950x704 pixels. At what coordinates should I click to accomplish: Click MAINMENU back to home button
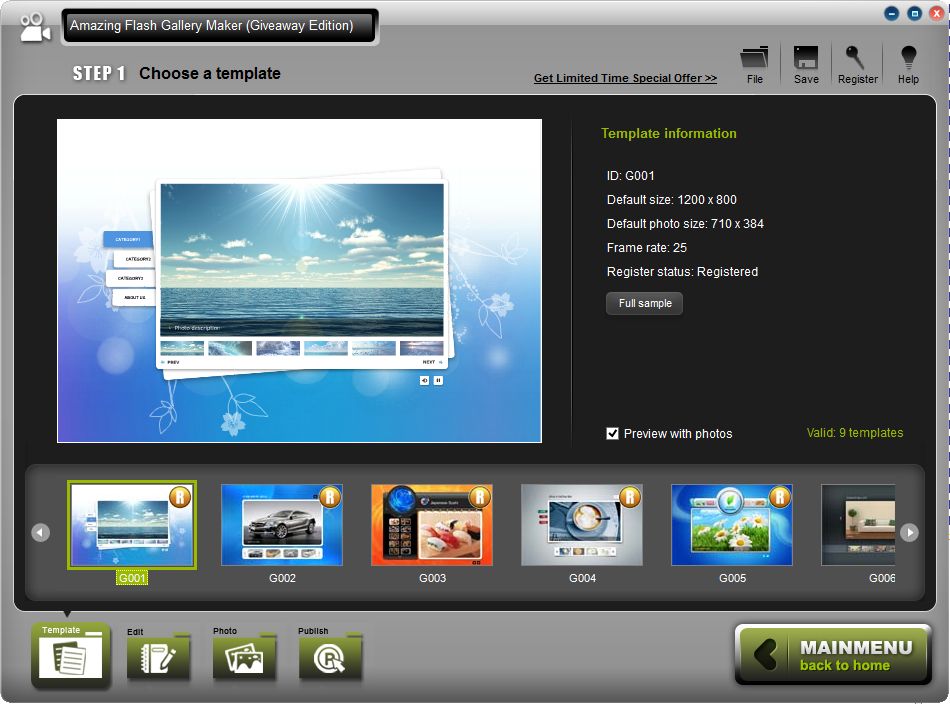pos(833,655)
